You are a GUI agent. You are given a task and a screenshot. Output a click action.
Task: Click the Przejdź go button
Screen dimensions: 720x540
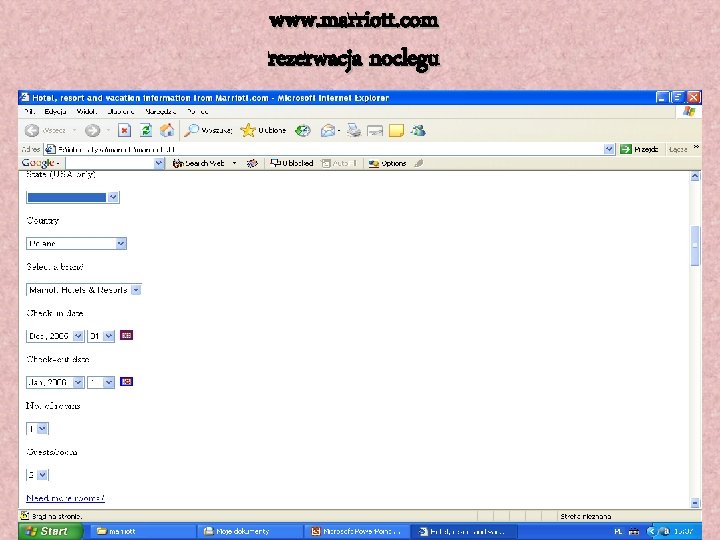click(x=640, y=149)
